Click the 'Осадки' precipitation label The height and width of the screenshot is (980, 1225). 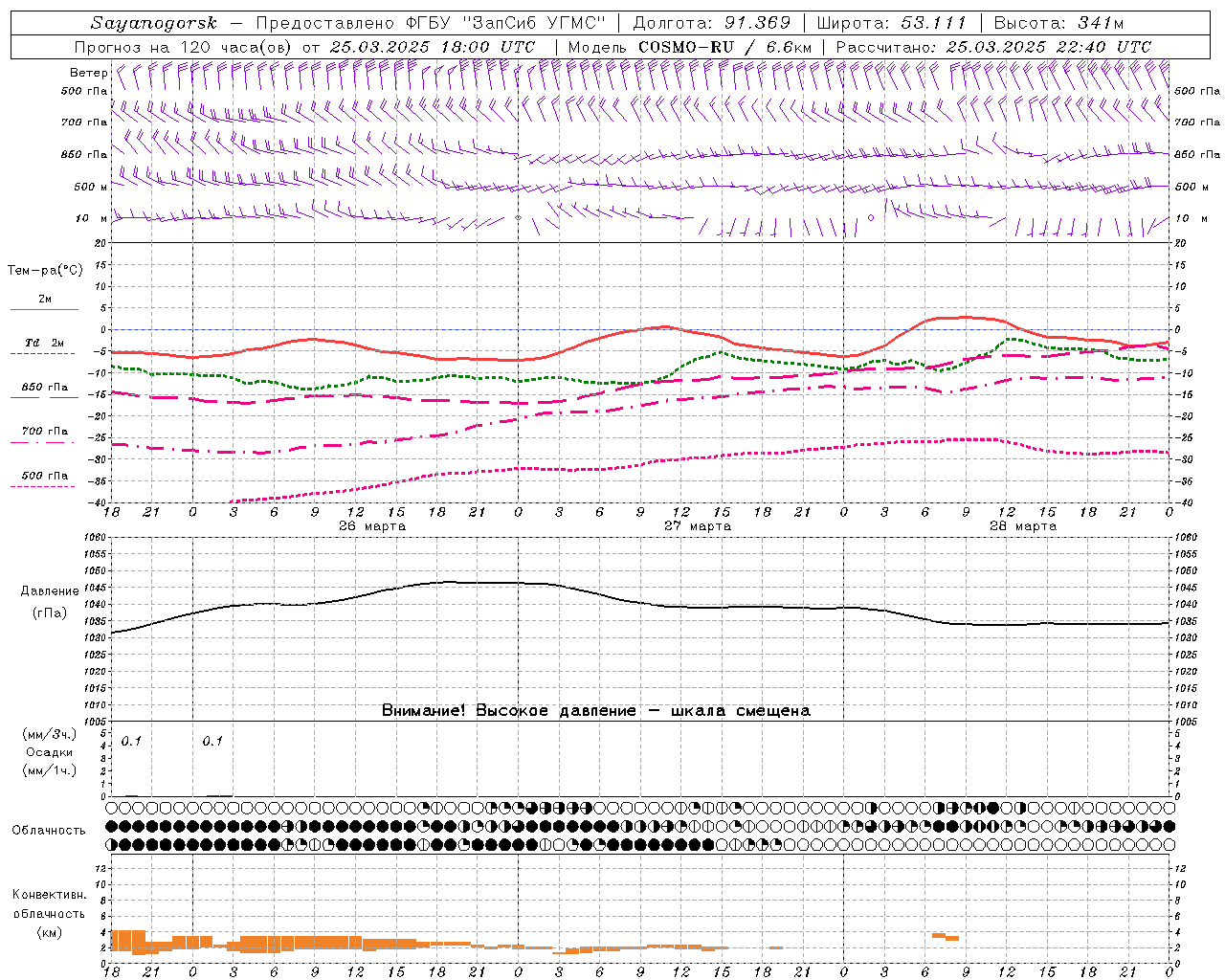point(50,752)
